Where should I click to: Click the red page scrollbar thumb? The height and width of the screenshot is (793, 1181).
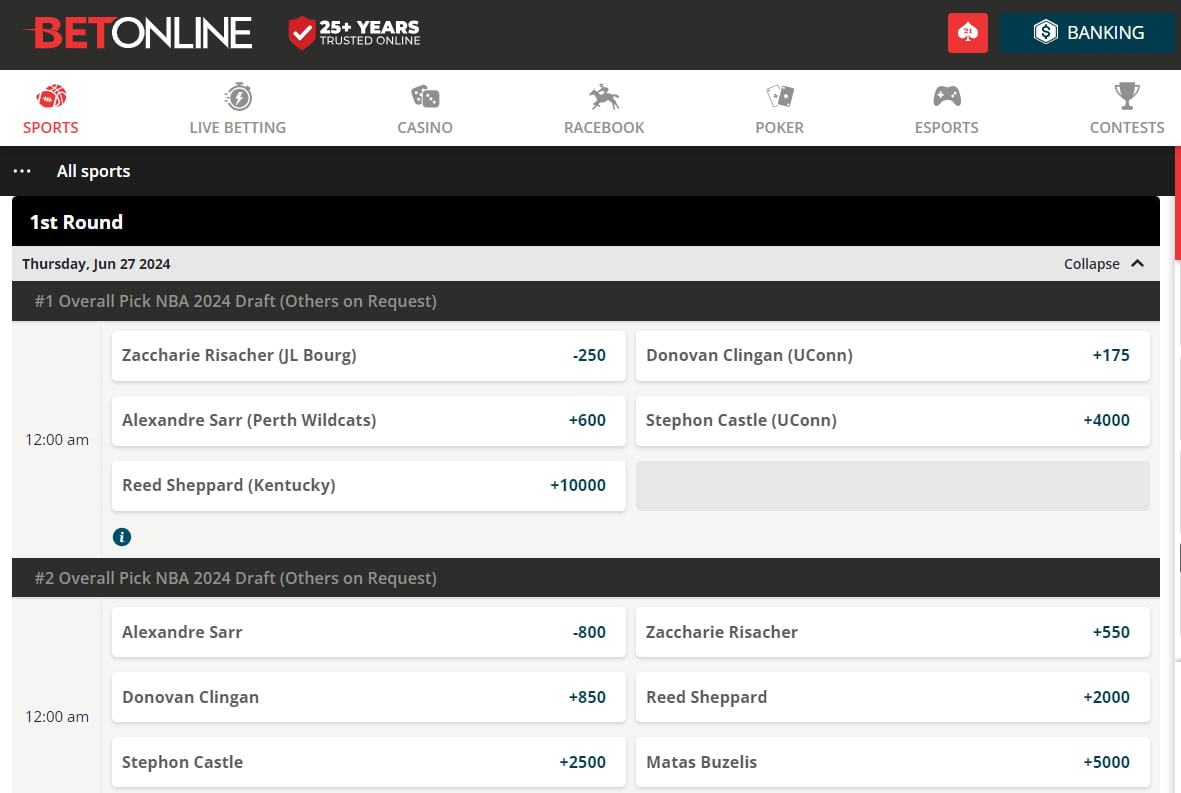tap(1177, 203)
